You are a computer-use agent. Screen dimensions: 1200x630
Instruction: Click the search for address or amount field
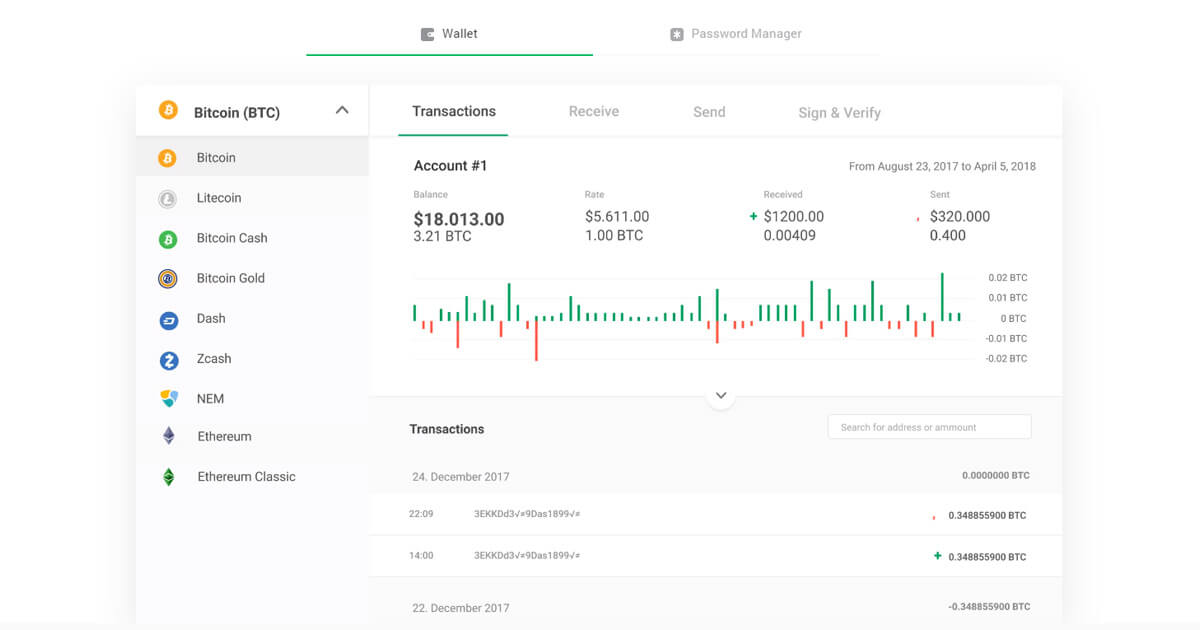(929, 427)
